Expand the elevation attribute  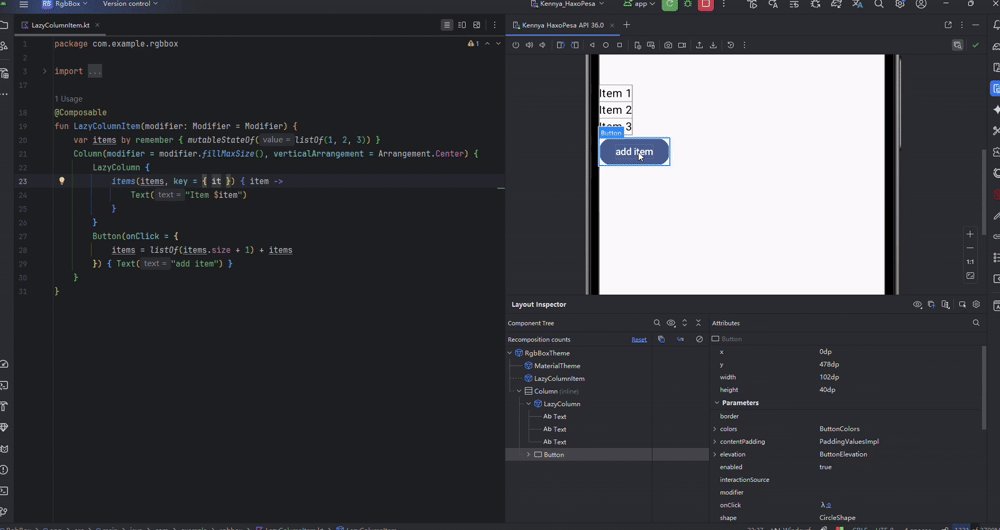pyautogui.click(x=714, y=455)
